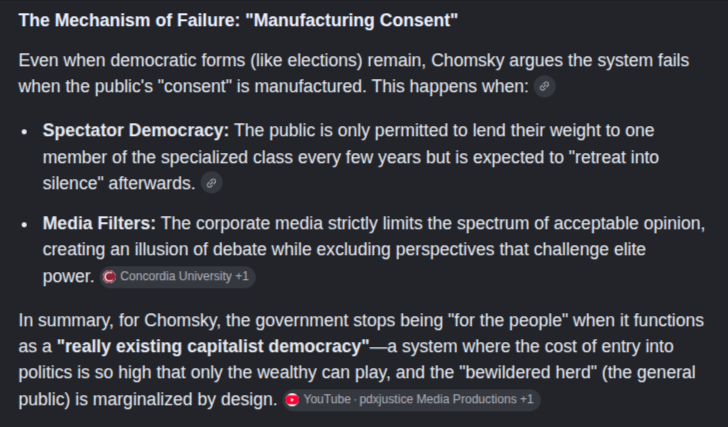The width and height of the screenshot is (728, 427).
Task: Click "The Mechanism of Failure" heading
Action: click(x=128, y=20)
